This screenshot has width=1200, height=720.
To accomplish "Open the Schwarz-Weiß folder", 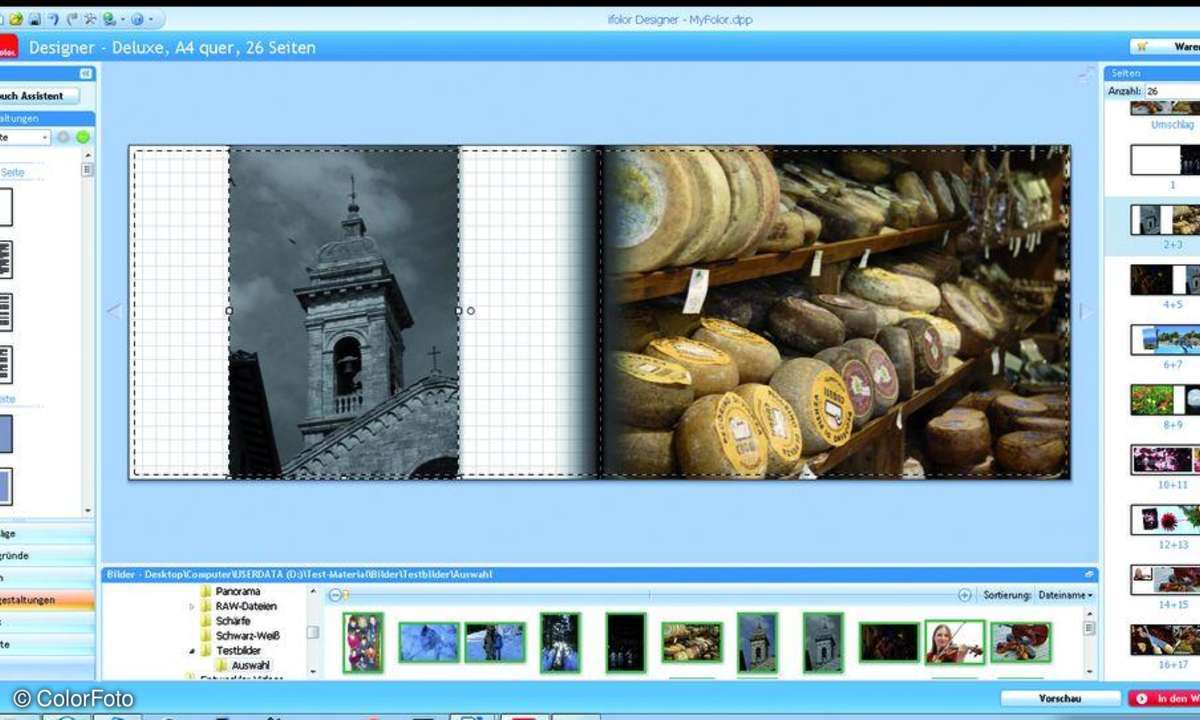I will (247, 636).
